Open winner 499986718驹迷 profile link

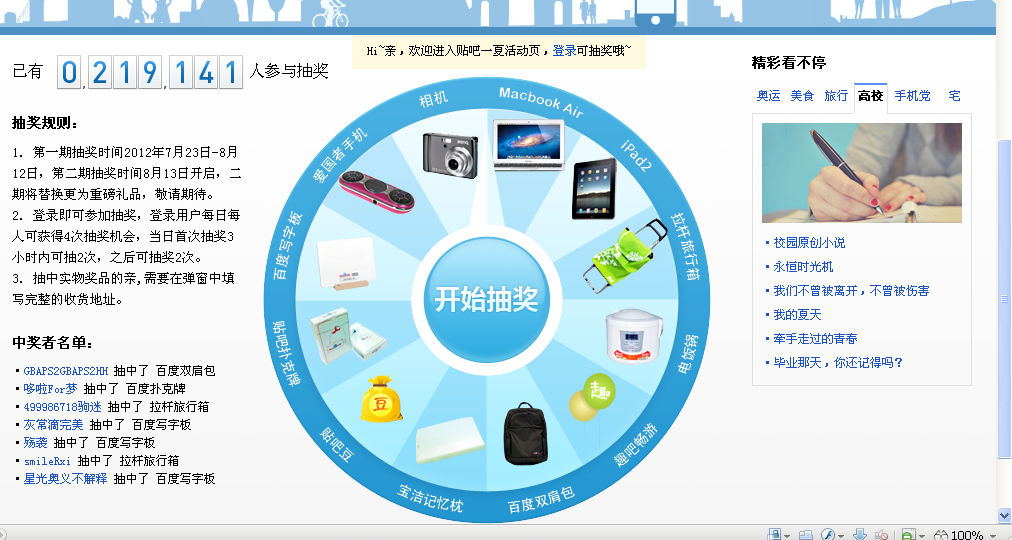click(x=63, y=407)
